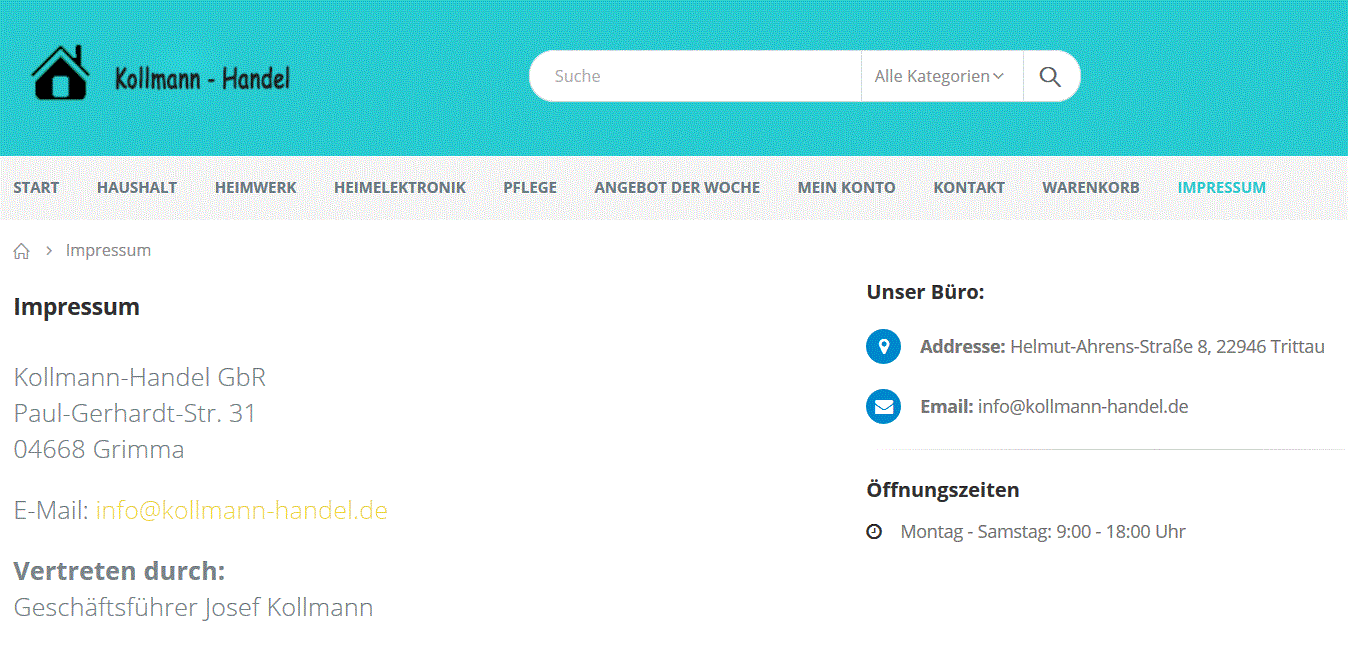1348x663 pixels.
Task: Open the HAUSHALT category menu
Action: coord(137,187)
